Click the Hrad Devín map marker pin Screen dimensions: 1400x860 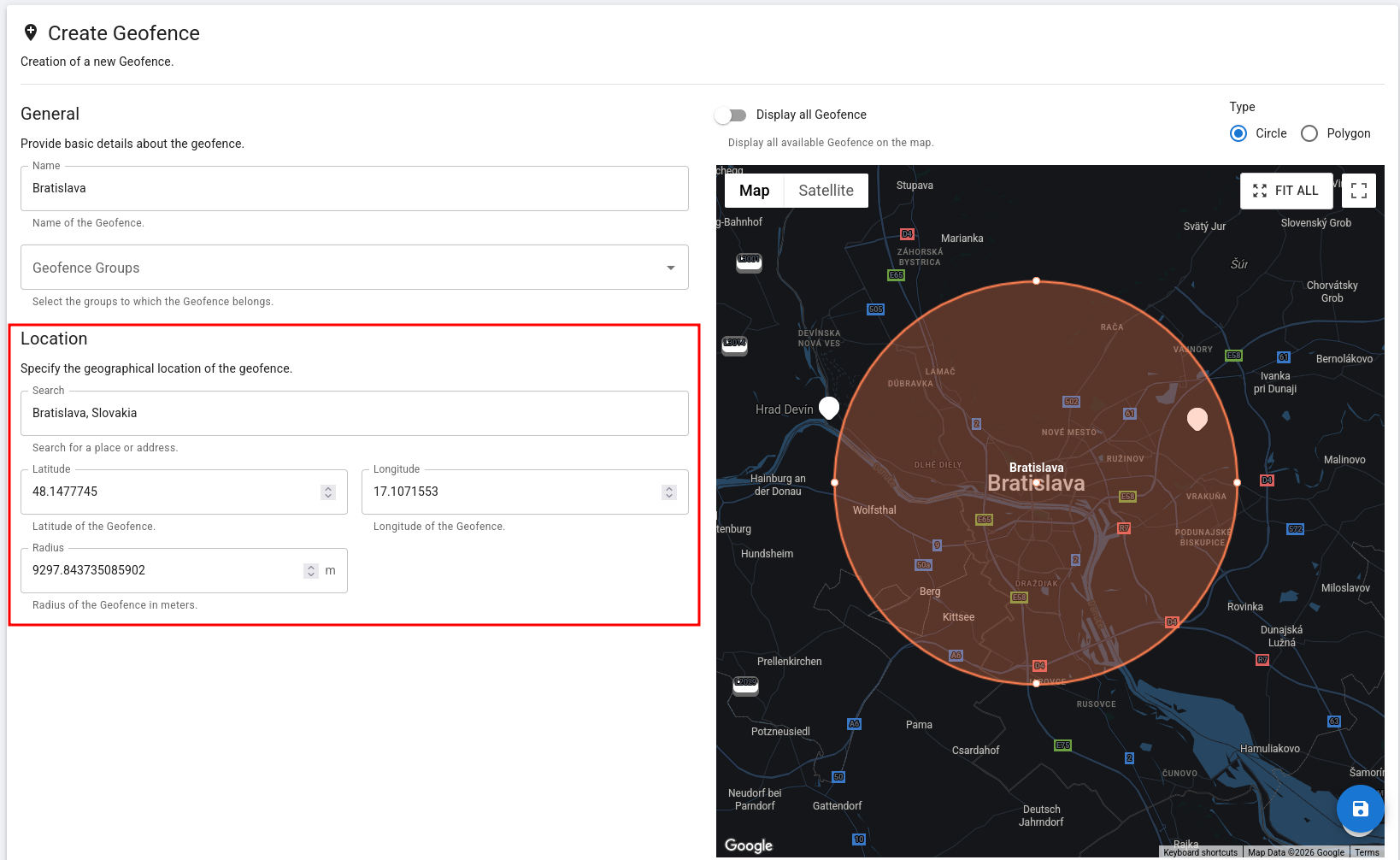(x=828, y=408)
